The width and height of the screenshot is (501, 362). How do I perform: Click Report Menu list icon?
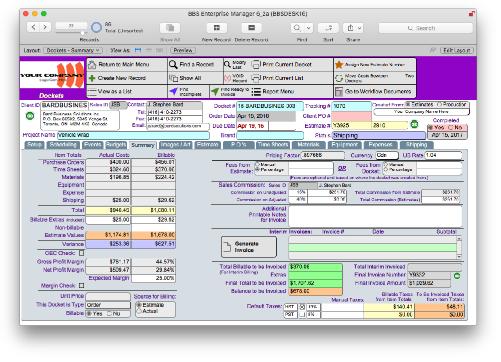click(x=256, y=91)
